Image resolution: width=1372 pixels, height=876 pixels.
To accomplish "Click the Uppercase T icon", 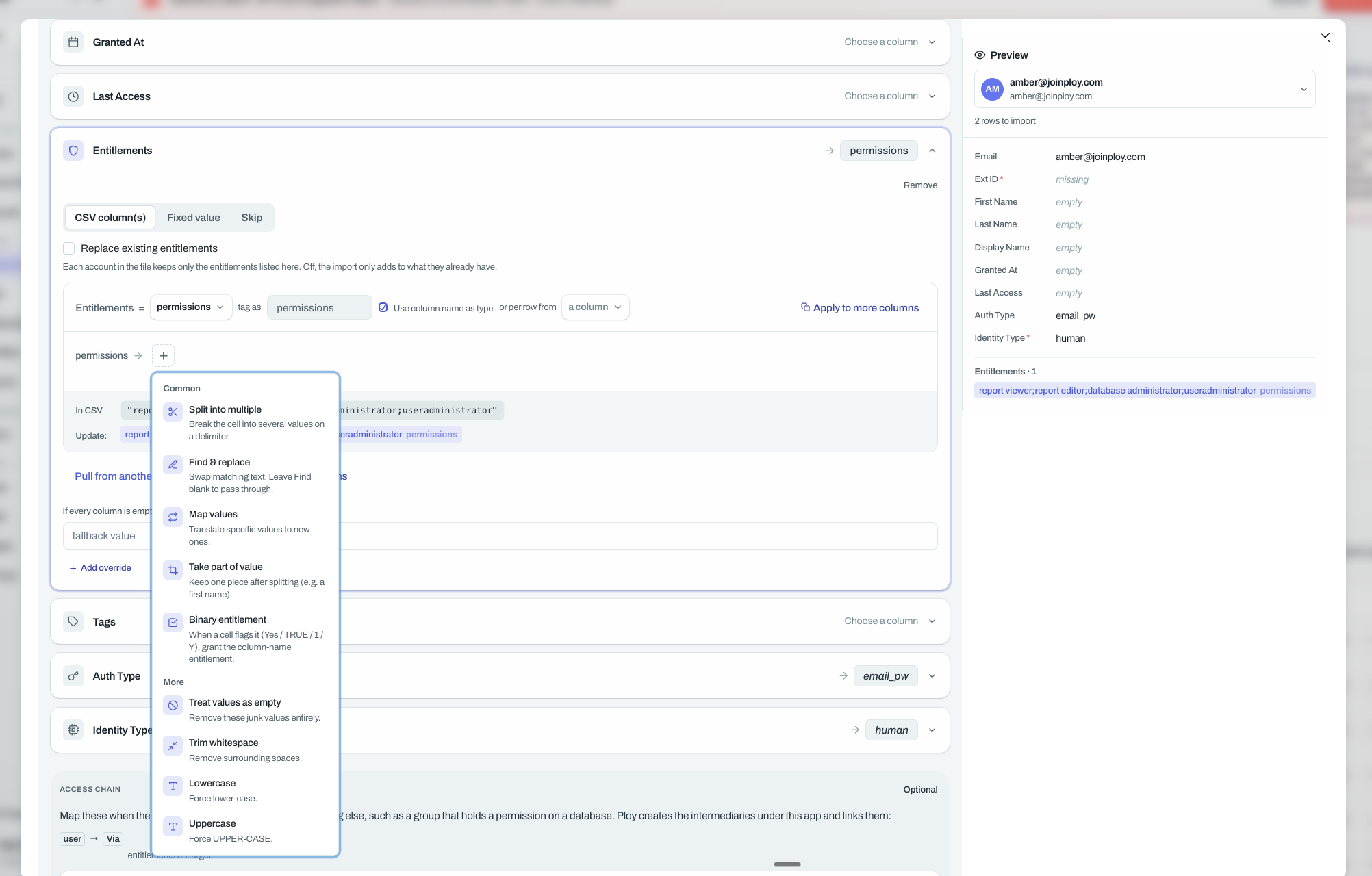I will (x=173, y=826).
